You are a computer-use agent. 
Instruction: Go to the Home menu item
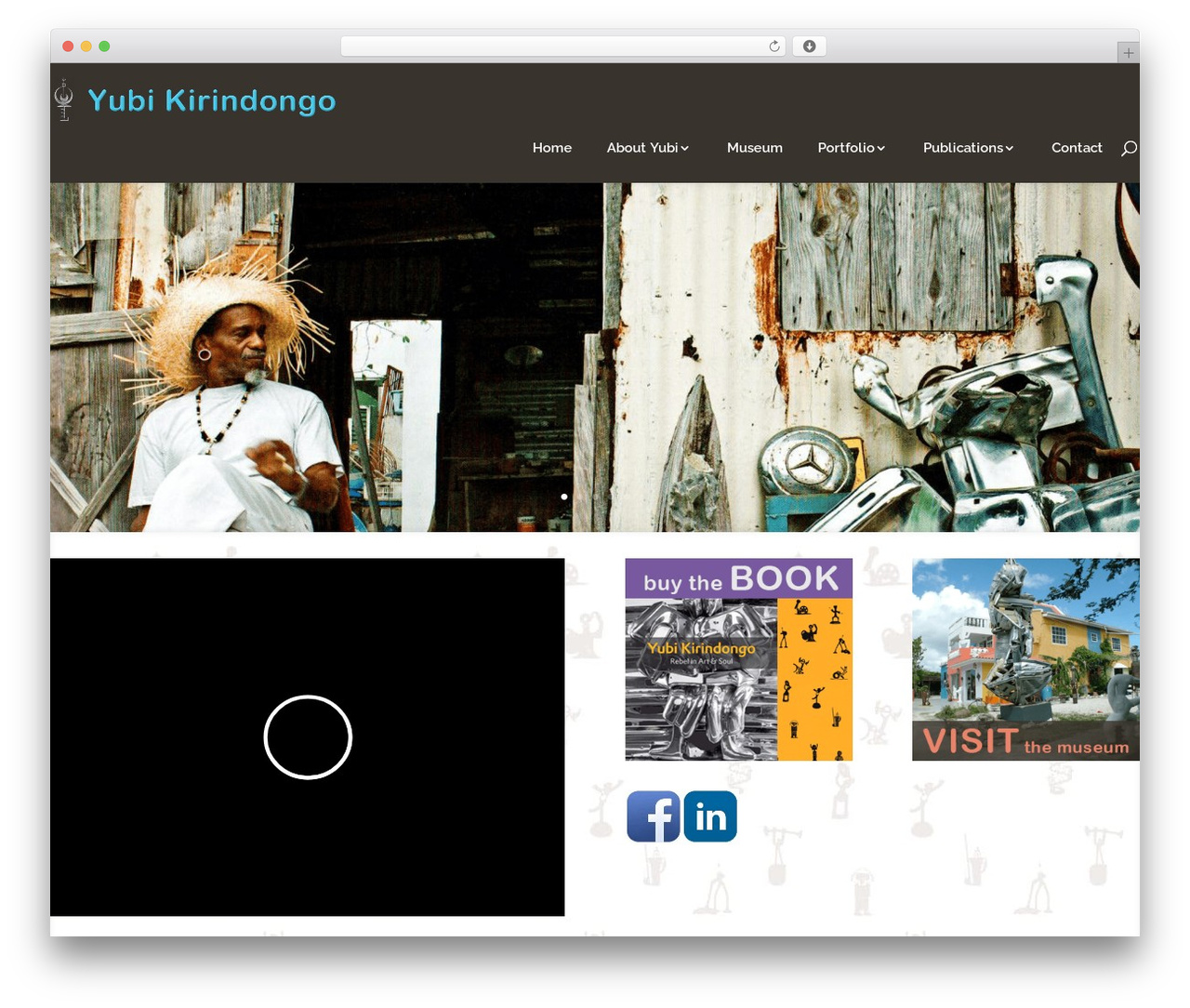(552, 148)
